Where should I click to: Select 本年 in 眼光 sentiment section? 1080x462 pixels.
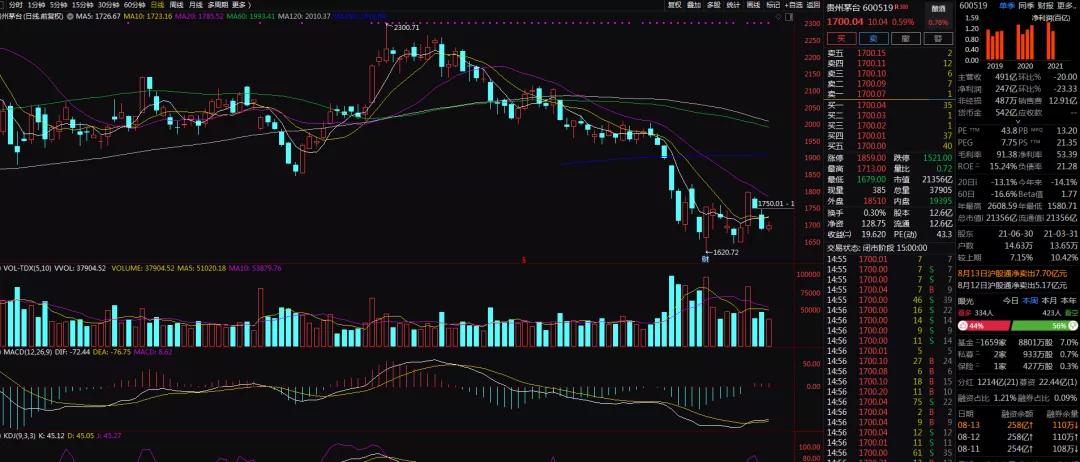(x=1068, y=301)
